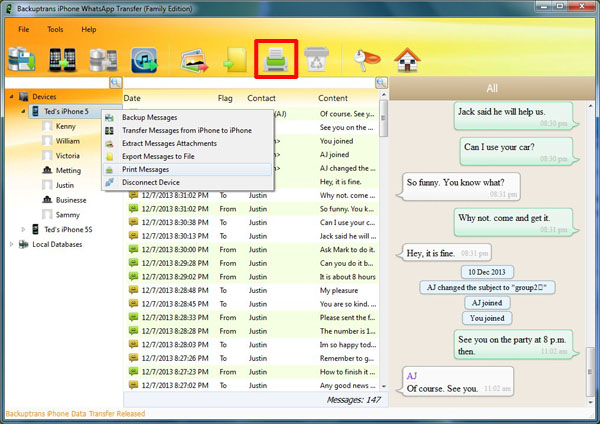Choose Transfer Messages from iPhone to iPhone
600x424 pixels.
188,130
